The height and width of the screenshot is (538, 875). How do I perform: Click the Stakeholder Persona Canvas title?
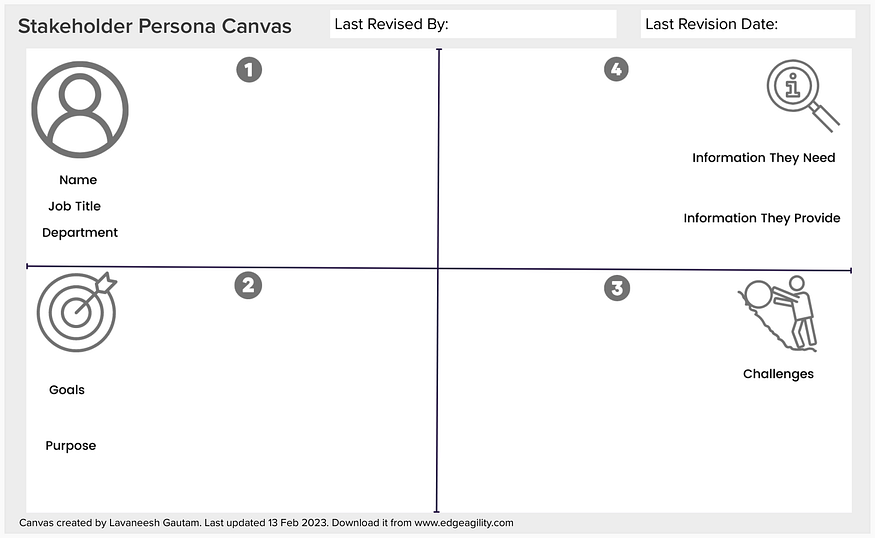pos(155,26)
